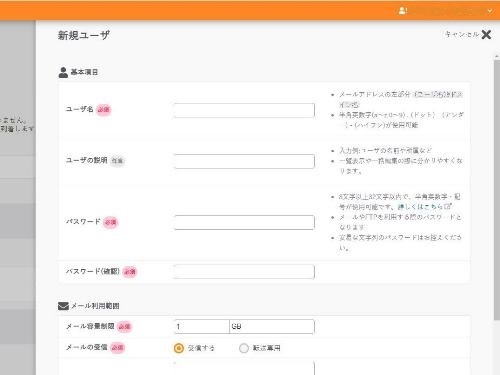Click the user icon in the orange header
Viewport: 500px width, 375px height.
click(403, 11)
